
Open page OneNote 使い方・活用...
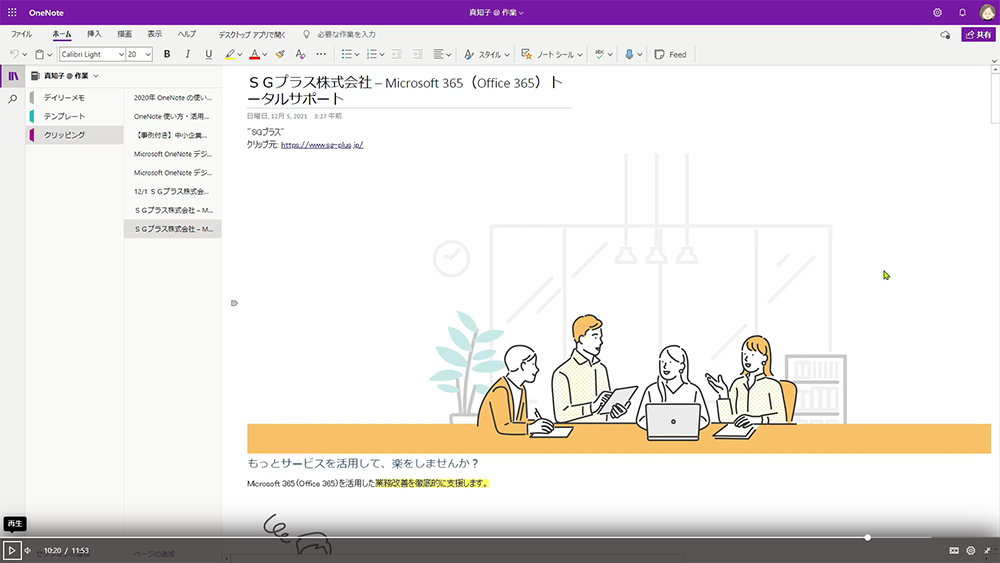click(172, 116)
